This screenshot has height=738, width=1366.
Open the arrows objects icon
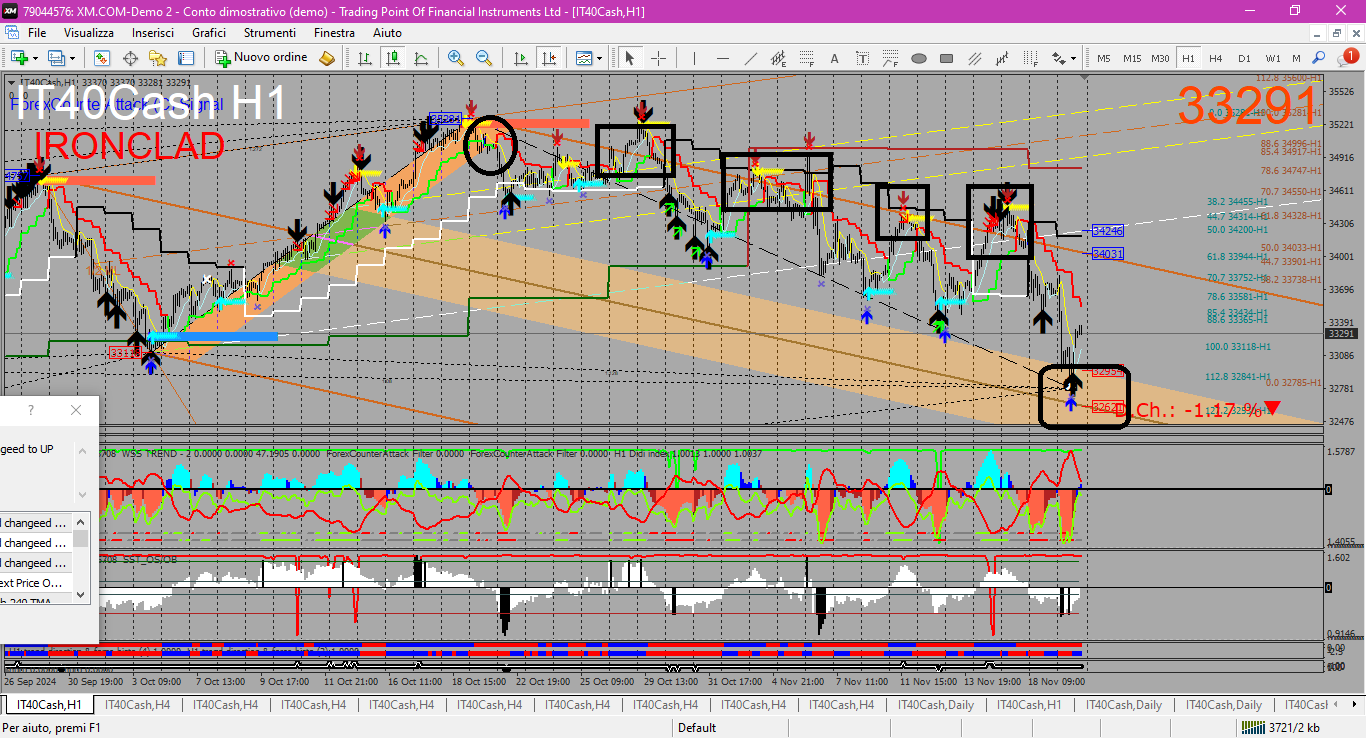point(1060,58)
